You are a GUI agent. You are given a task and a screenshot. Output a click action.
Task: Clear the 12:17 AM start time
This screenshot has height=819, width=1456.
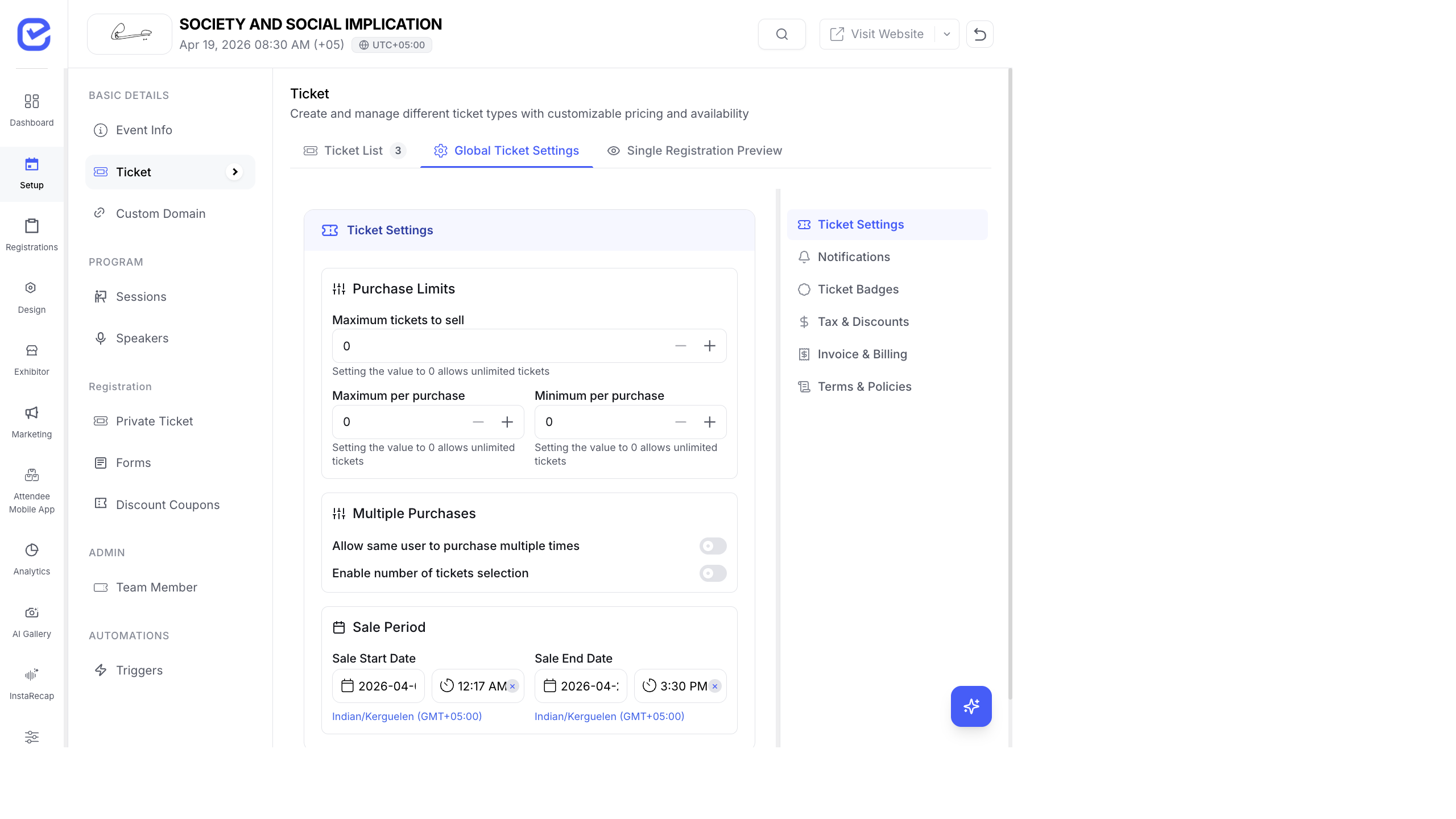512,686
